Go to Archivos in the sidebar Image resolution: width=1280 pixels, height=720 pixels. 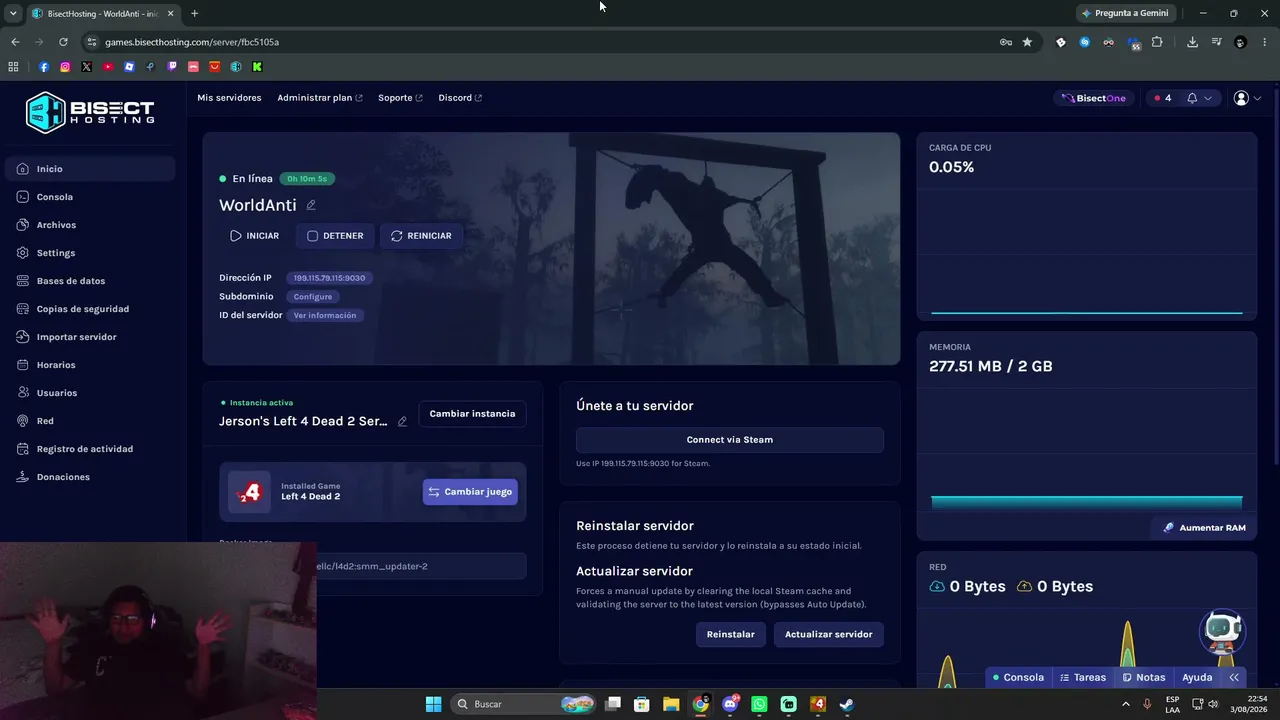pos(90,225)
